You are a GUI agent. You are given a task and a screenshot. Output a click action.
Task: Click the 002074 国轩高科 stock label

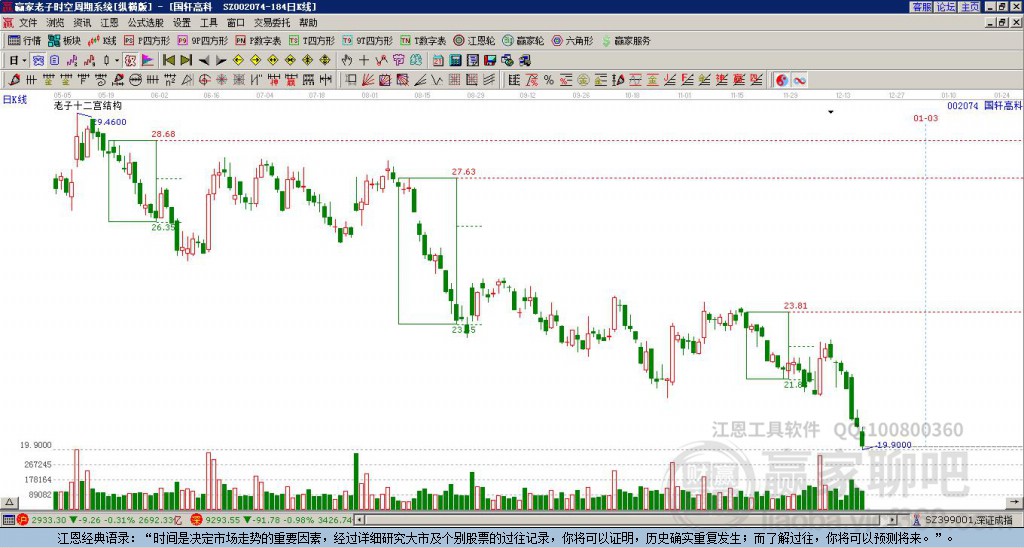pyautogui.click(x=984, y=105)
